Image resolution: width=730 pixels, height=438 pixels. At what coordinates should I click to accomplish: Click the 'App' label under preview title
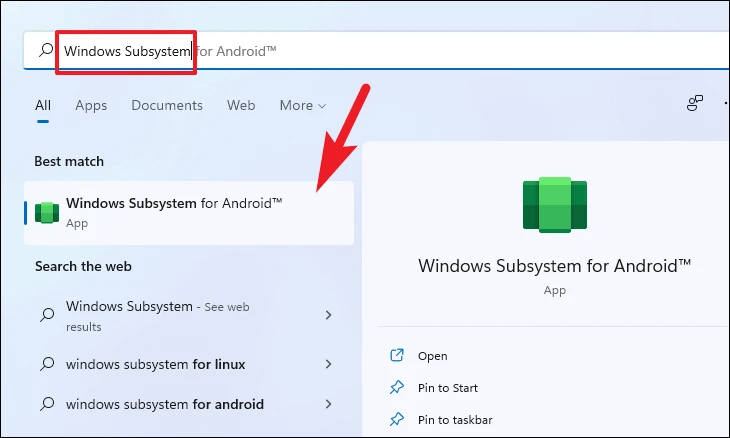click(x=554, y=290)
